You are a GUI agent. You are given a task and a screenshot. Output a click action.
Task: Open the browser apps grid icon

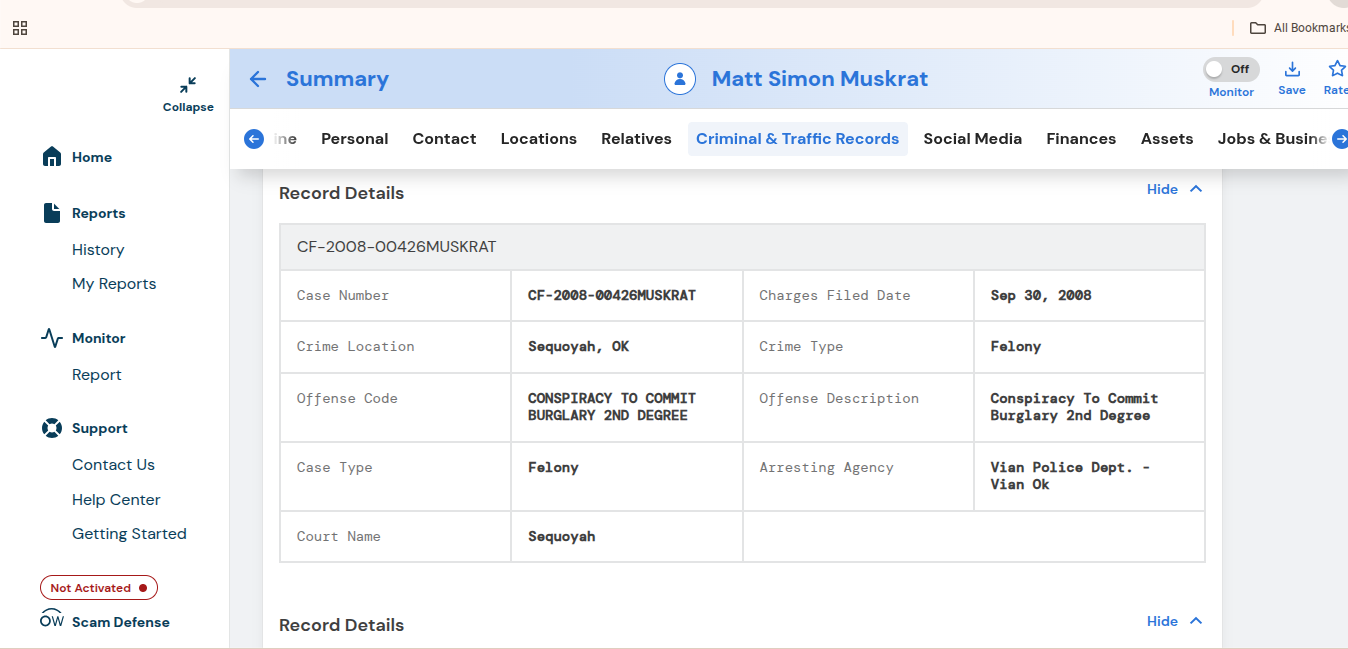tap(20, 28)
